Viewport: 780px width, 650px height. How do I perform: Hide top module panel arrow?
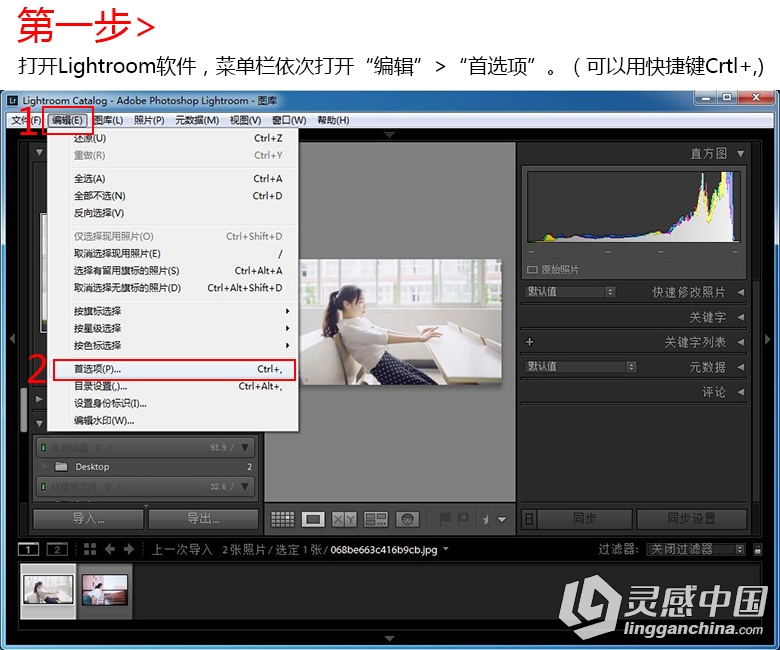[x=390, y=135]
